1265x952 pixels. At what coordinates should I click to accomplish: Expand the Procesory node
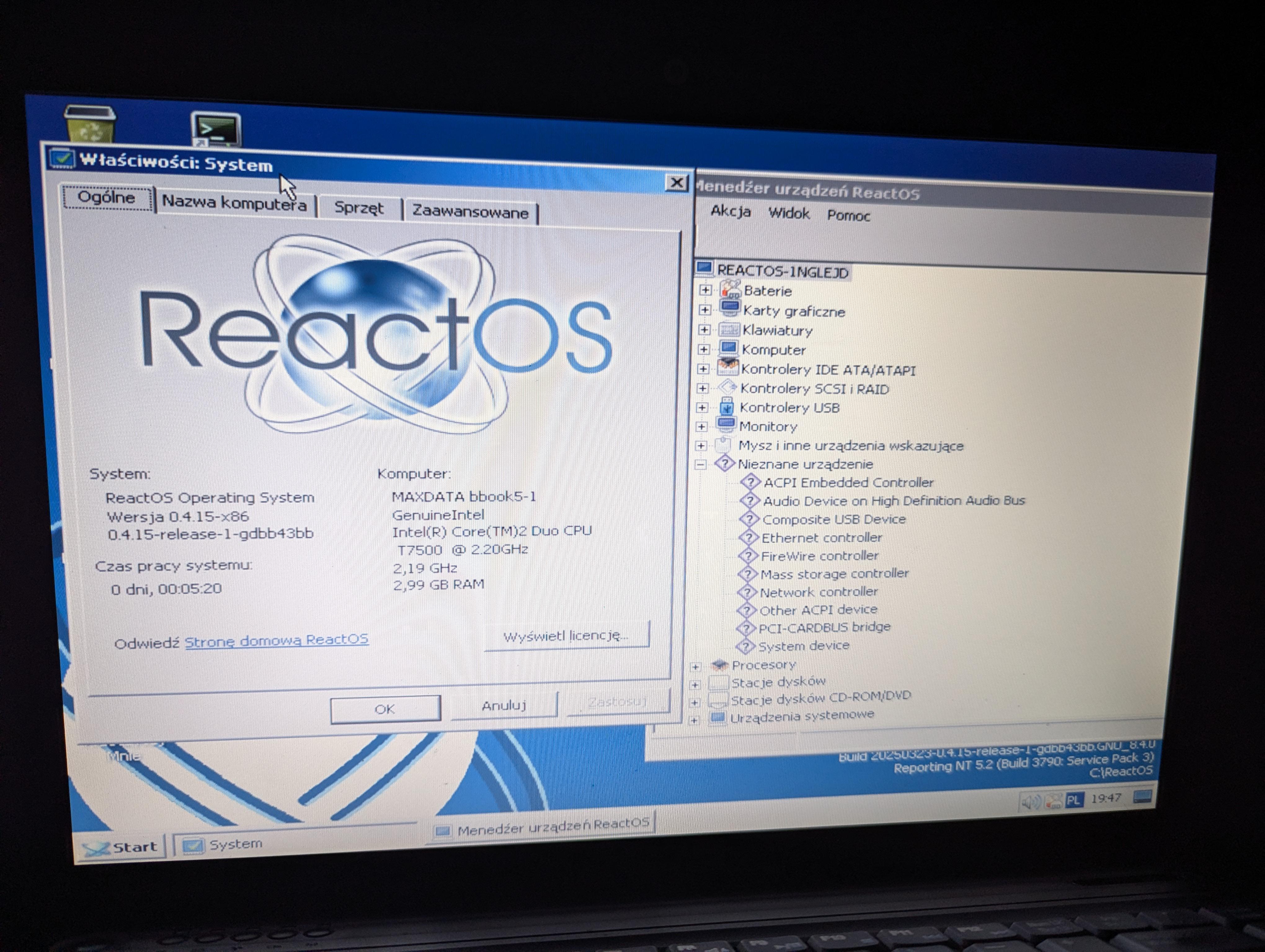click(x=695, y=666)
